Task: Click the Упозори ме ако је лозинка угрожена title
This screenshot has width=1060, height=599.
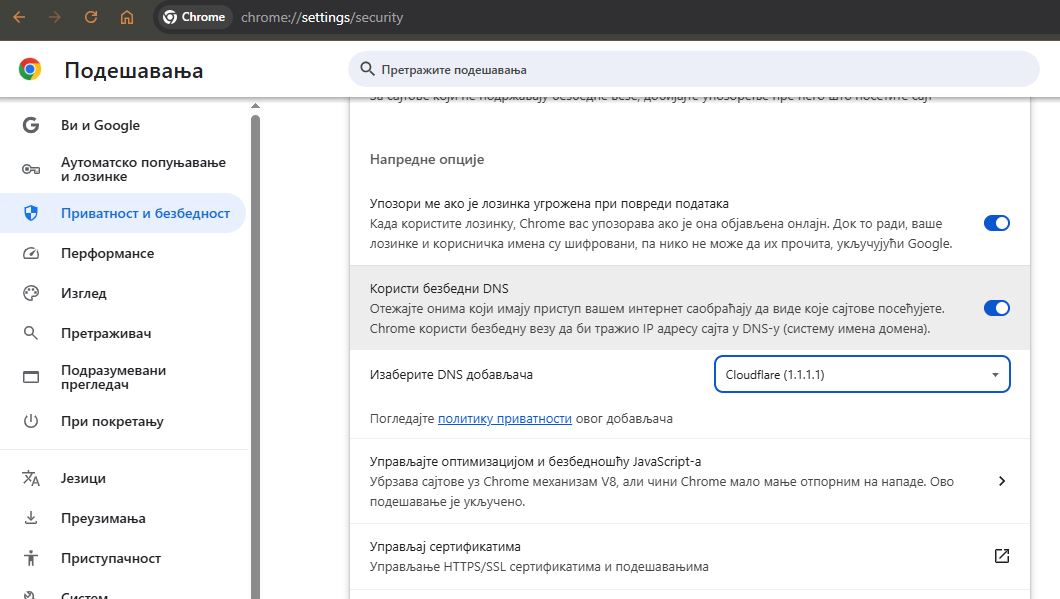Action: 549,203
